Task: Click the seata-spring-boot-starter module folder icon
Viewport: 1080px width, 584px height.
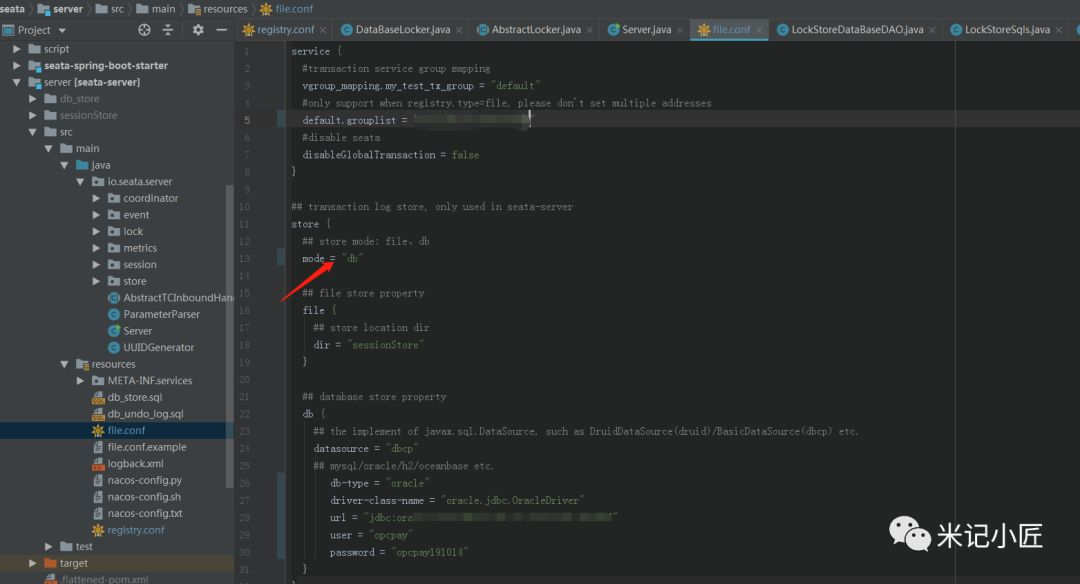Action: [34, 65]
